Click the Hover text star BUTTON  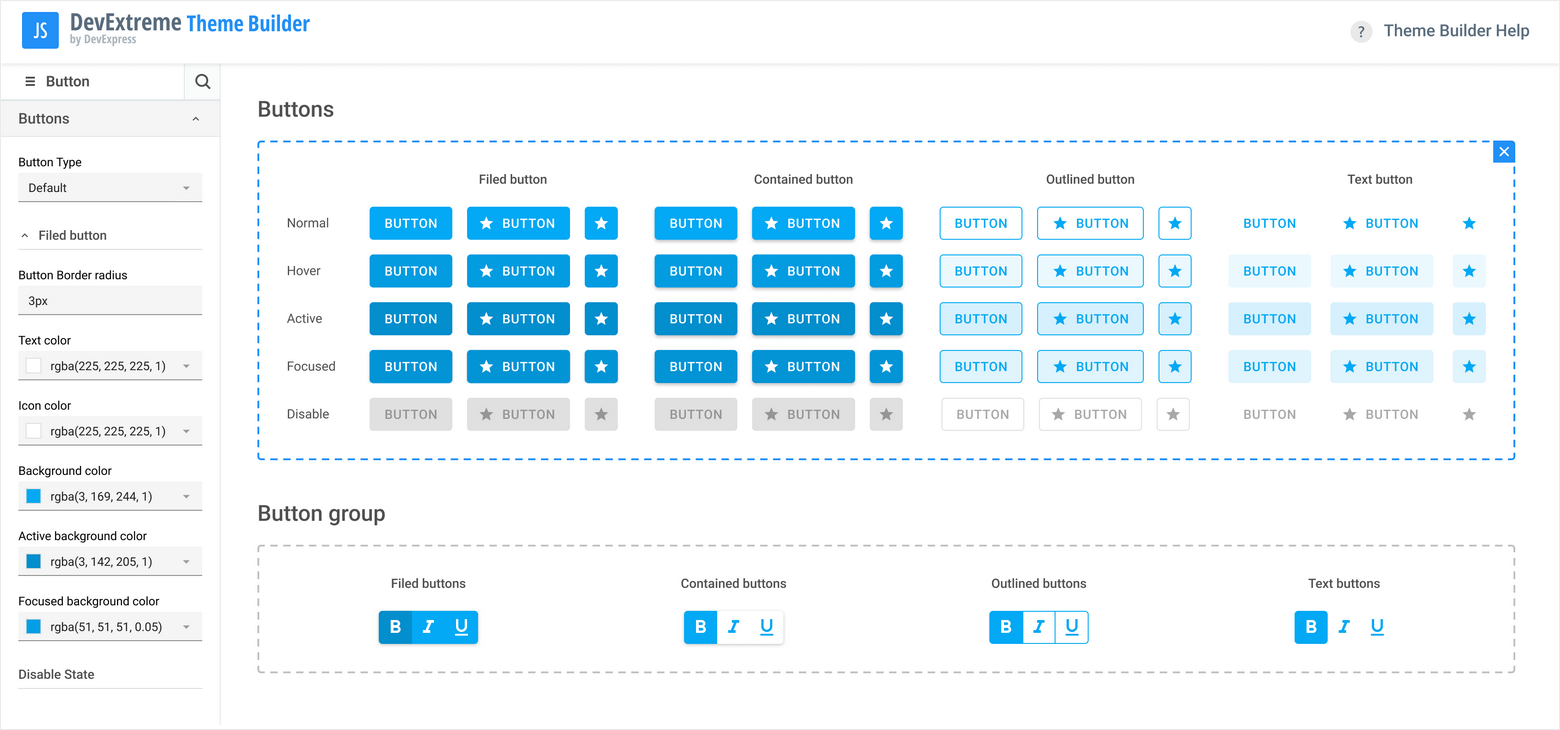point(1382,271)
